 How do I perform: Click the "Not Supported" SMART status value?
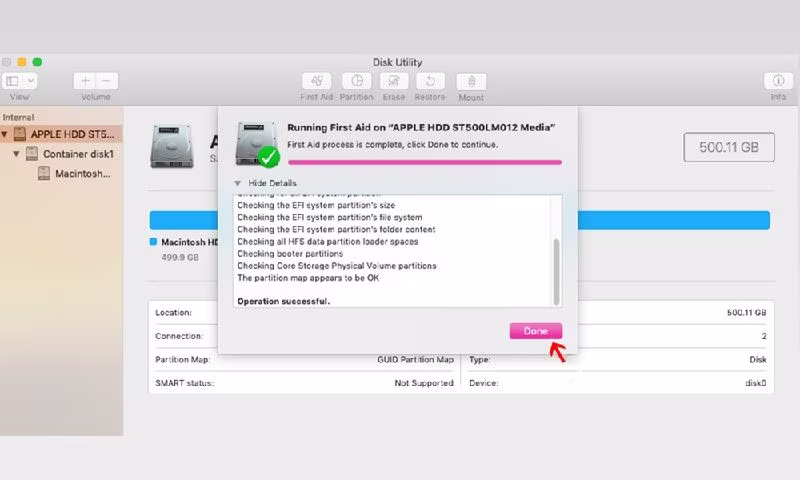(424, 383)
